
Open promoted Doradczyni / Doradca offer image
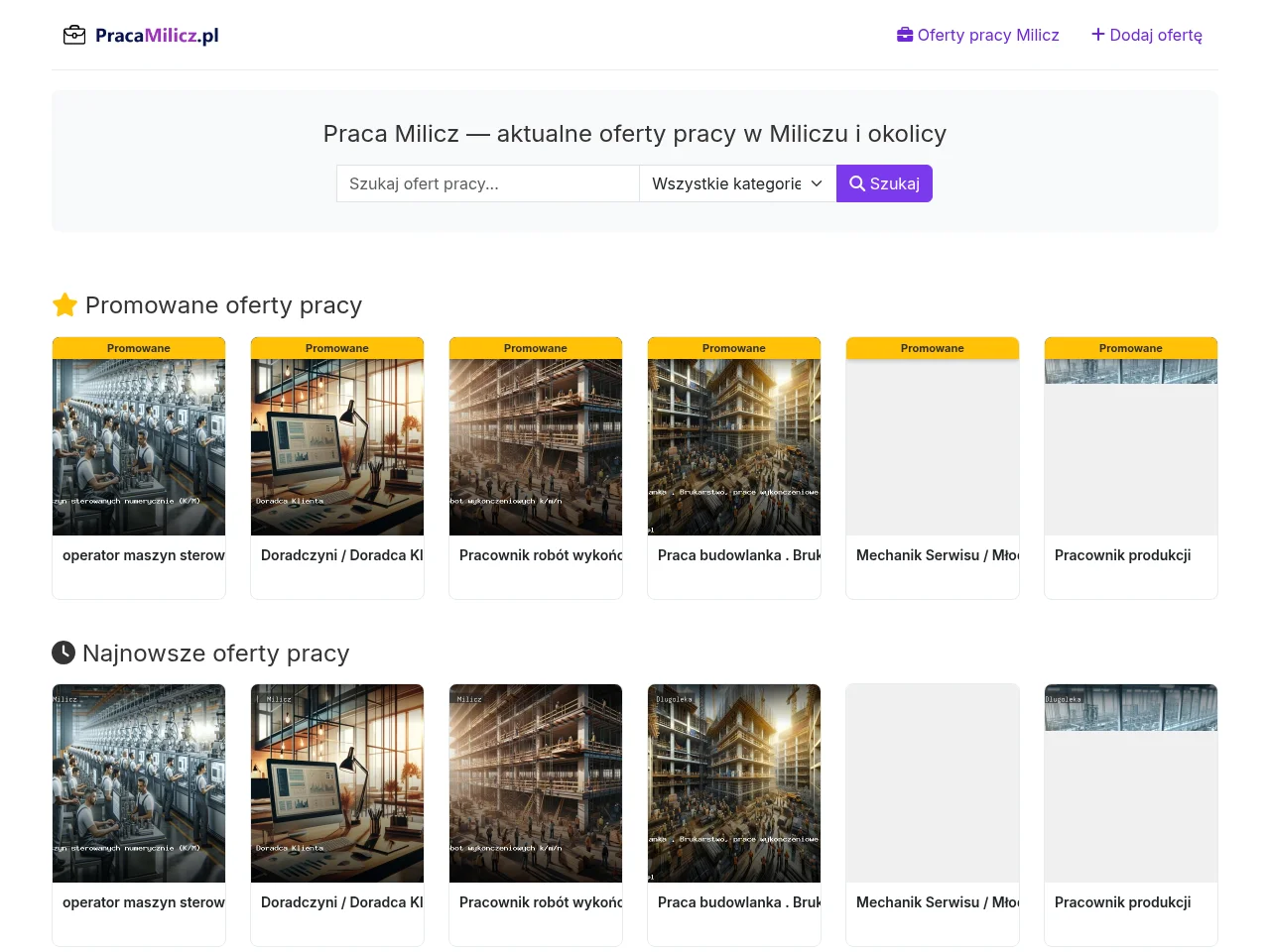(x=337, y=447)
